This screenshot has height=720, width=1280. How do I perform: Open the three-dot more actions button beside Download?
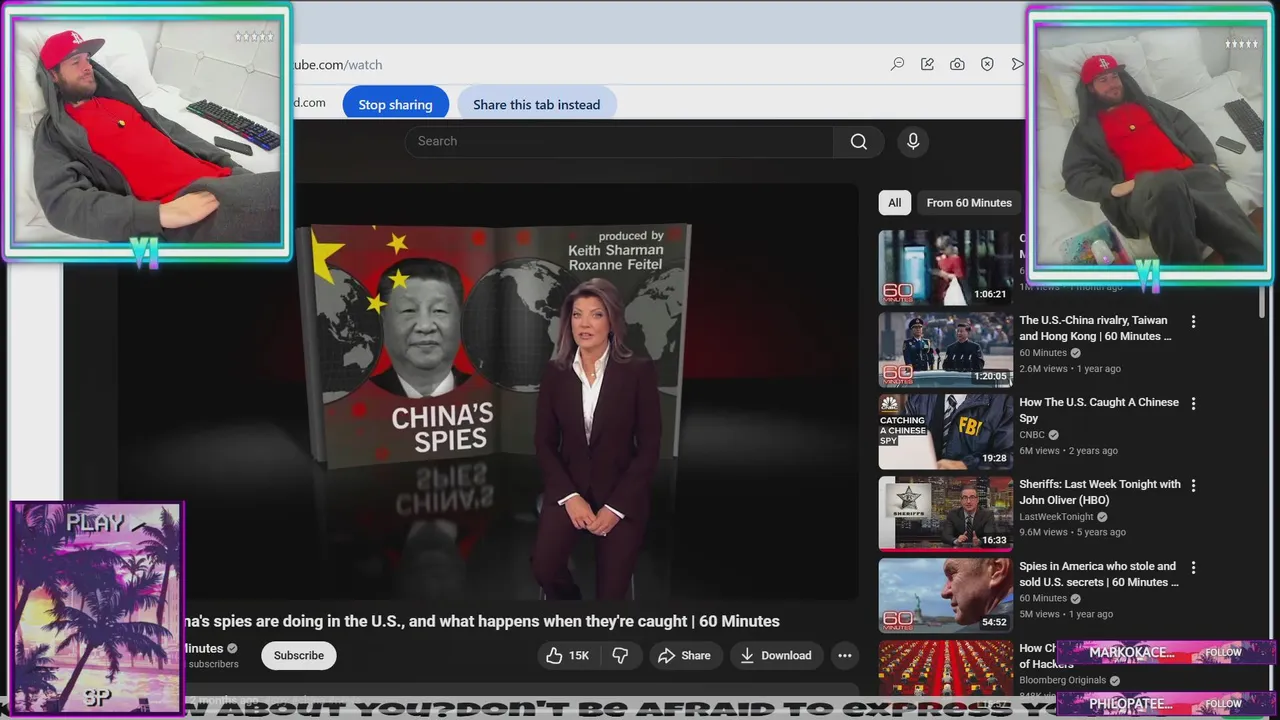pyautogui.click(x=845, y=655)
